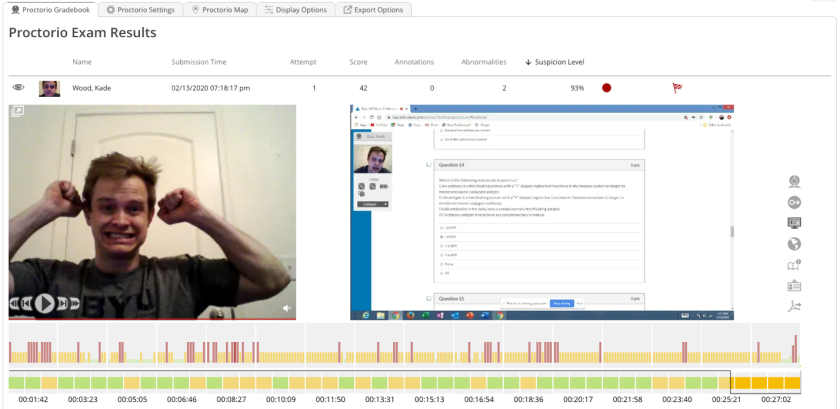Skip to previous frame button
The height and width of the screenshot is (409, 840).
click(x=27, y=303)
